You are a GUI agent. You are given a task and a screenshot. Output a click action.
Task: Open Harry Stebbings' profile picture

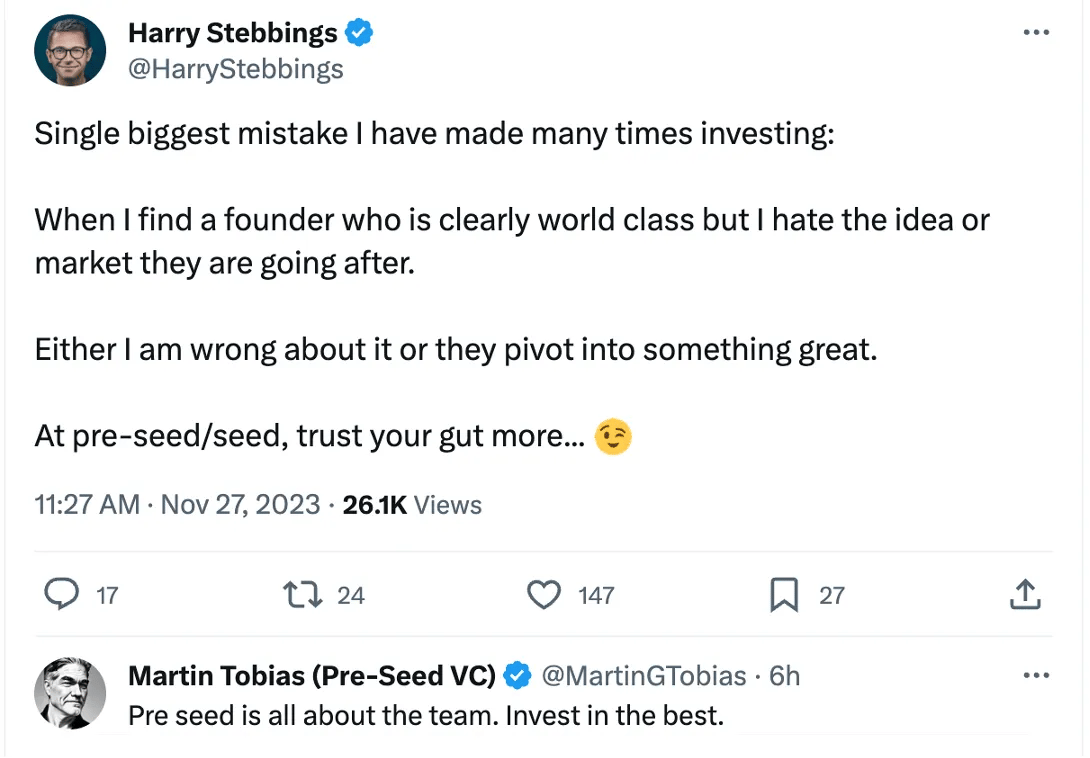click(x=70, y=51)
